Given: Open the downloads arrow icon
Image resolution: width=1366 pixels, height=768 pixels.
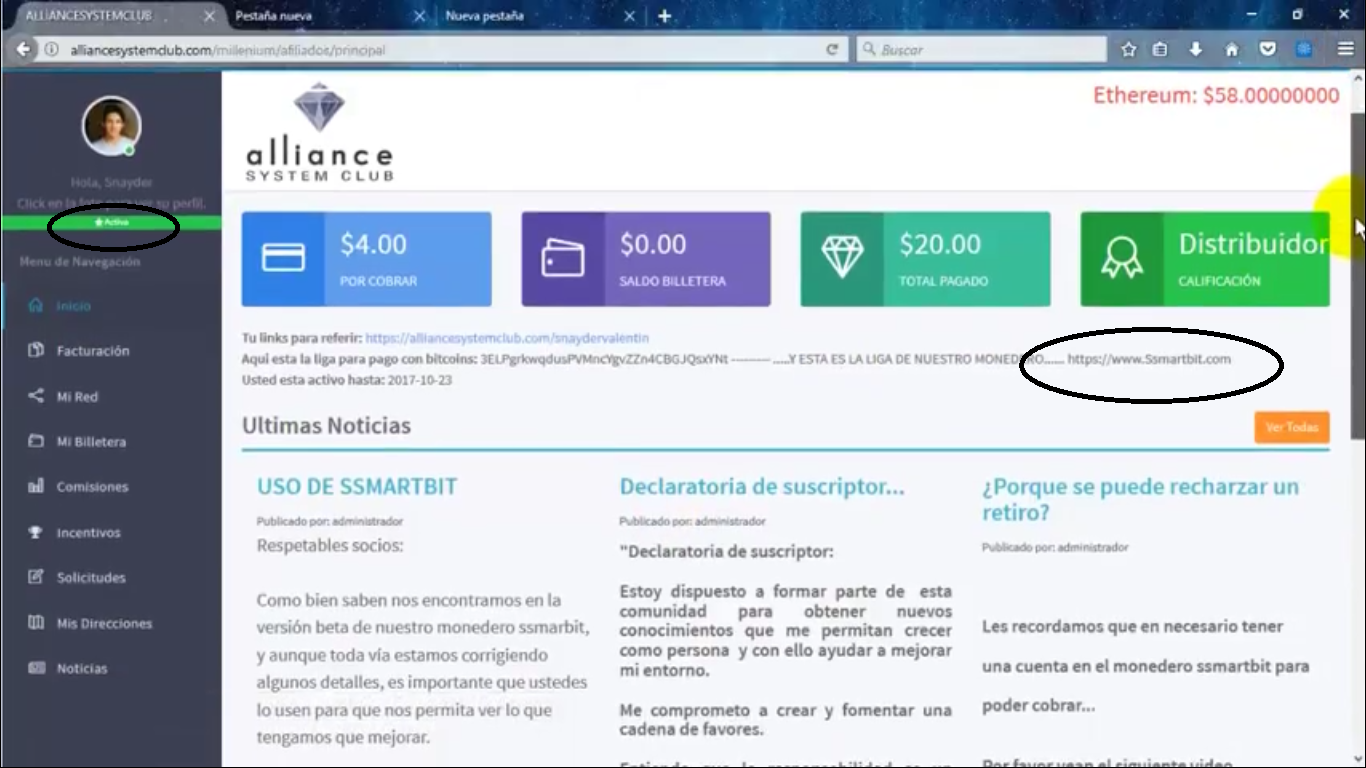Looking at the screenshot, I should click(1196, 49).
